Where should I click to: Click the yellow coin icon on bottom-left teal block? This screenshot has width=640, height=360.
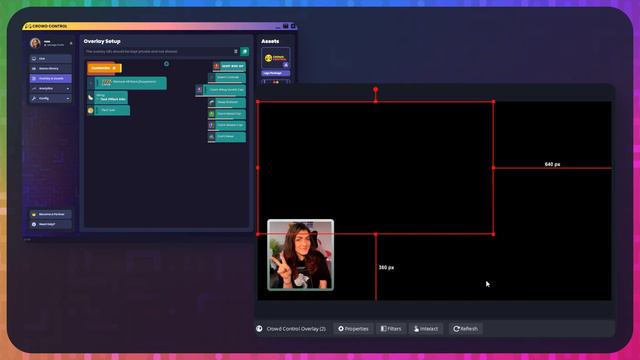(91, 110)
